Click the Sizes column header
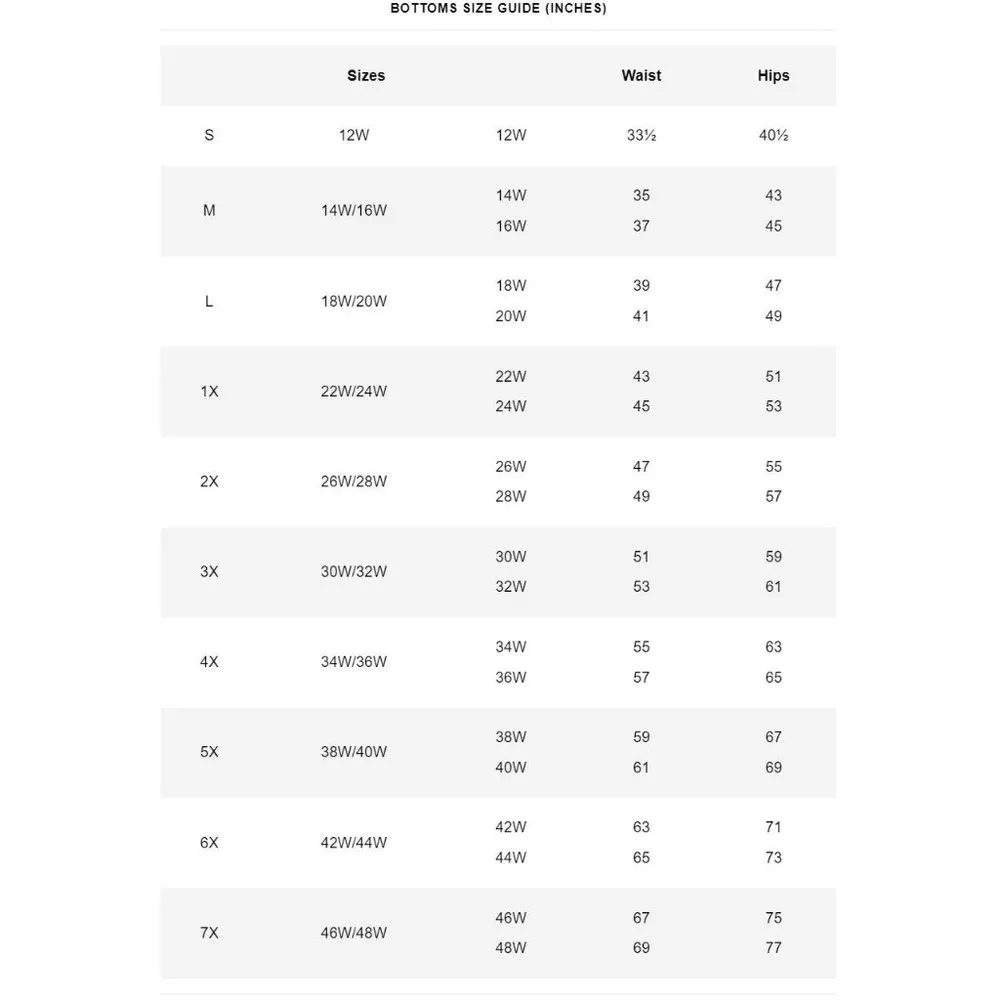Screen dimensions: 1000x1000 366,76
